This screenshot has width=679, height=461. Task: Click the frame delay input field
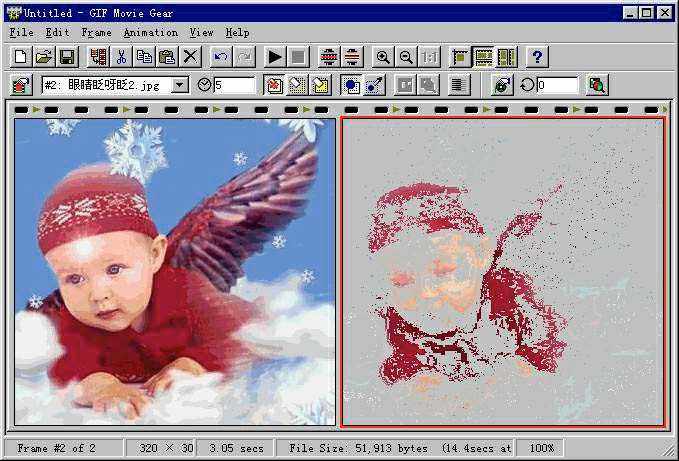[234, 86]
